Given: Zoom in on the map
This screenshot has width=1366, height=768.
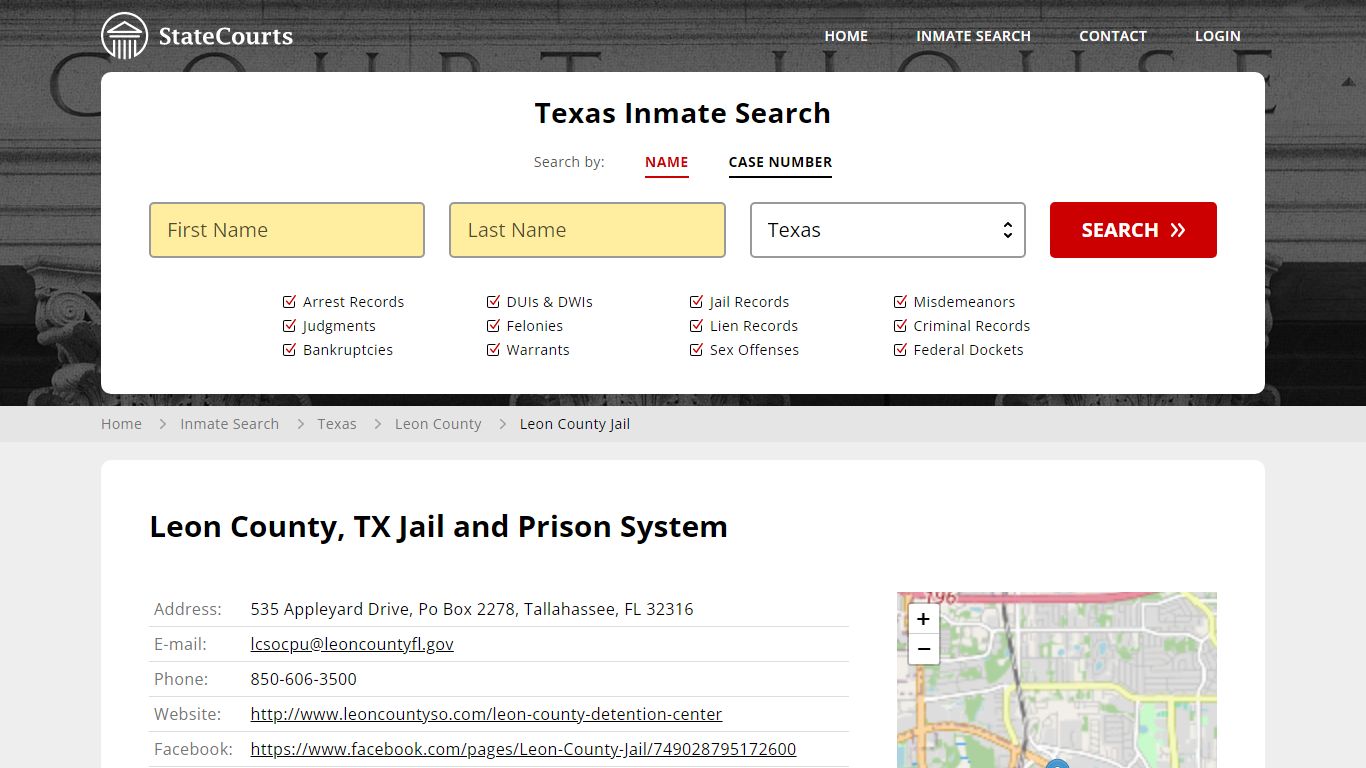Looking at the screenshot, I should tap(923, 619).
